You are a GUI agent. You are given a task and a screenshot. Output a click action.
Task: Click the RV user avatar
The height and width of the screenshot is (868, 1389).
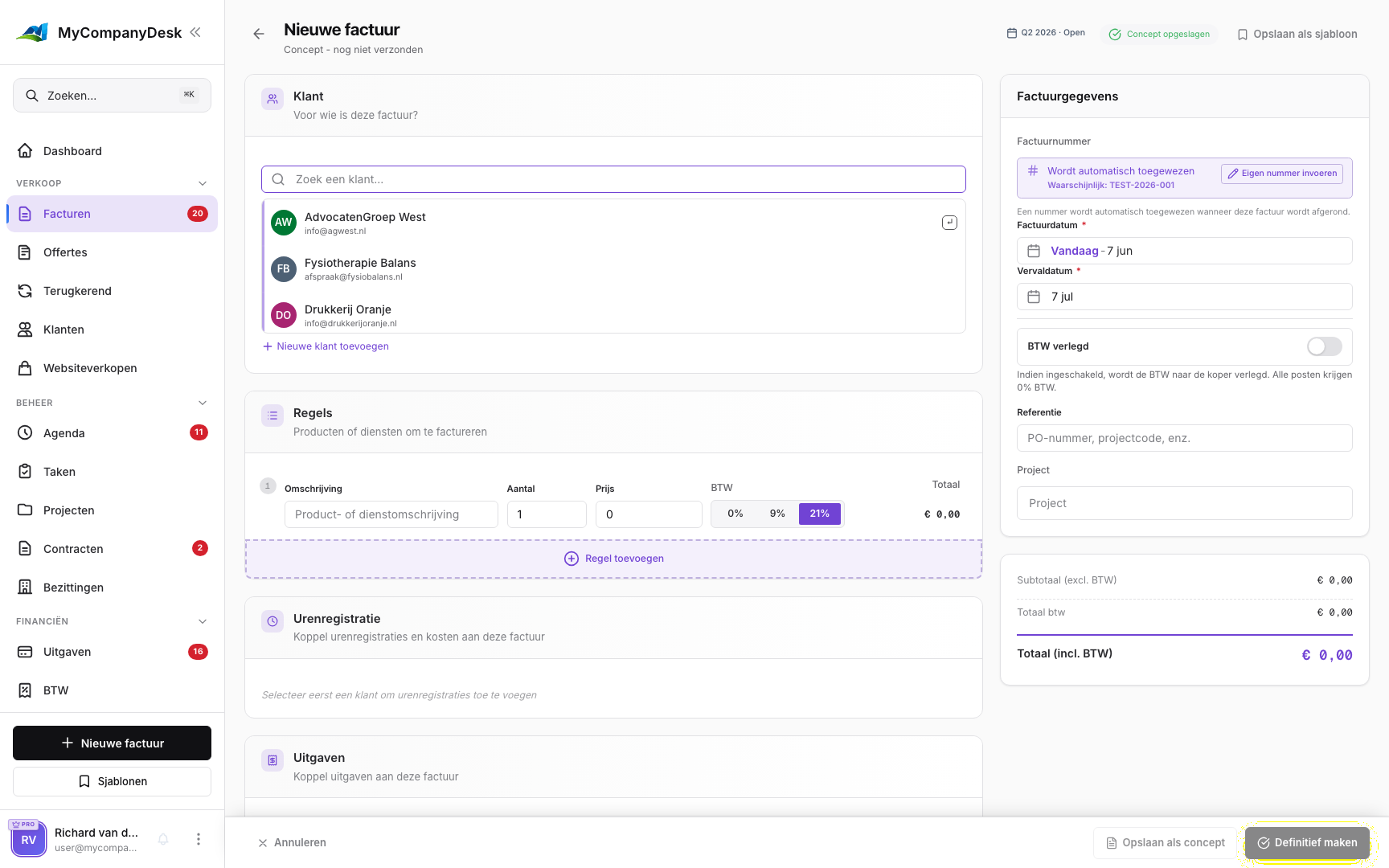click(29, 839)
